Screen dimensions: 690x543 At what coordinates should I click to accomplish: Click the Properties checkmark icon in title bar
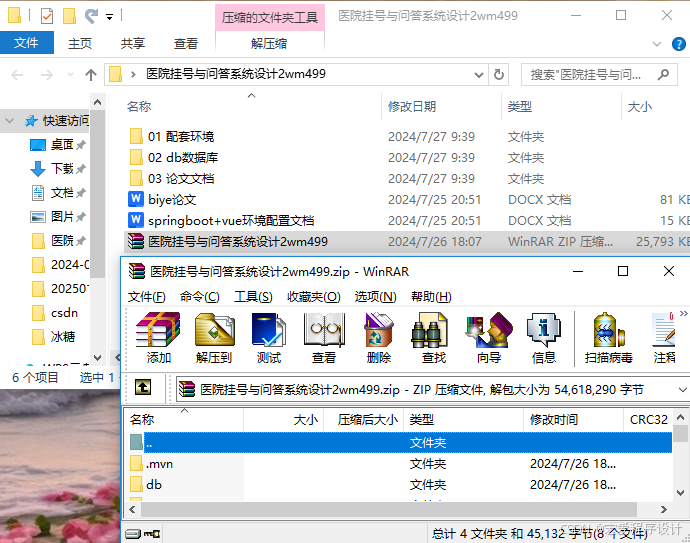click(47, 16)
